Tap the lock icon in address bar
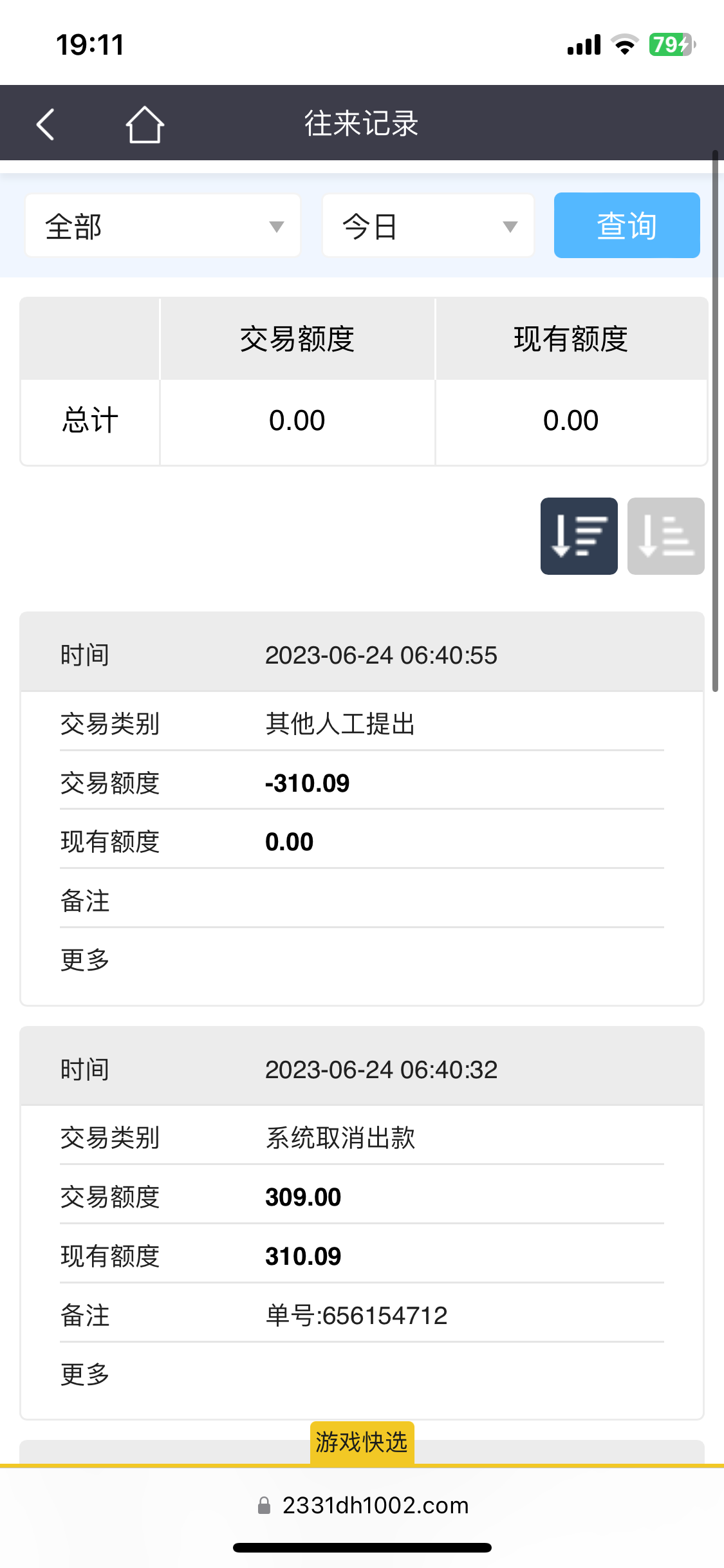The image size is (724, 1568). point(264,1506)
